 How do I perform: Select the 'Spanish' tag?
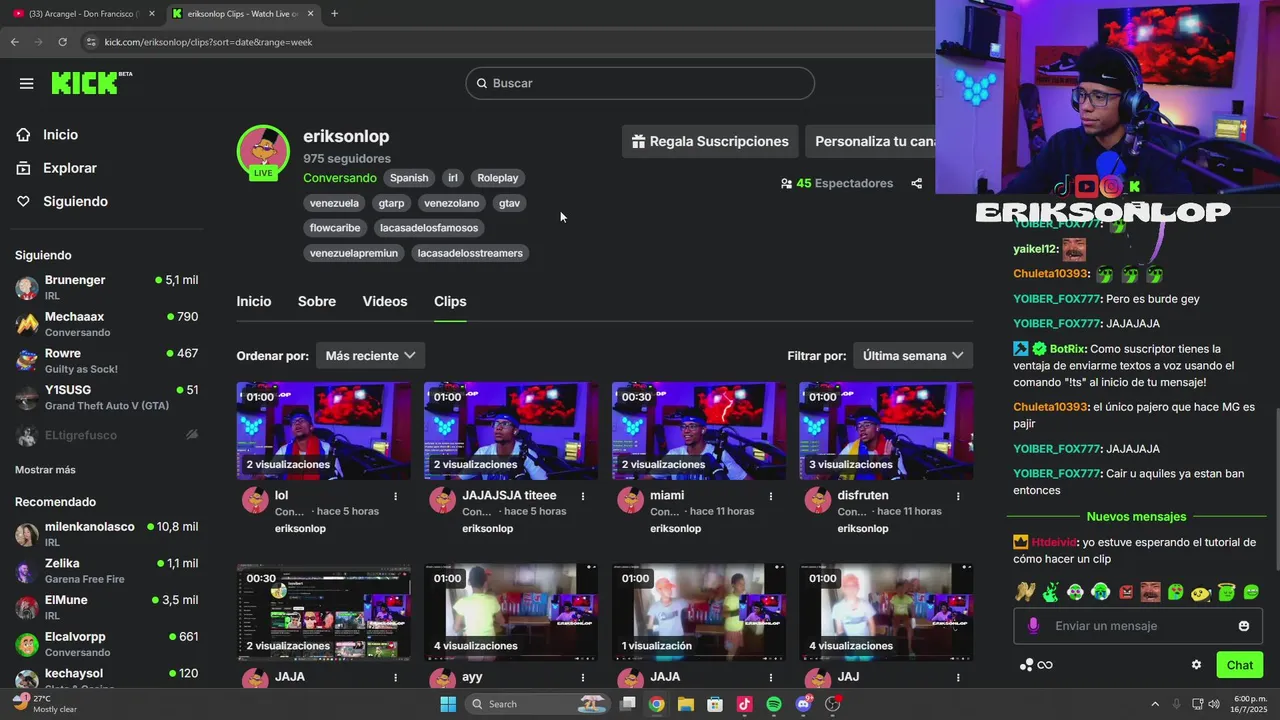click(x=409, y=178)
